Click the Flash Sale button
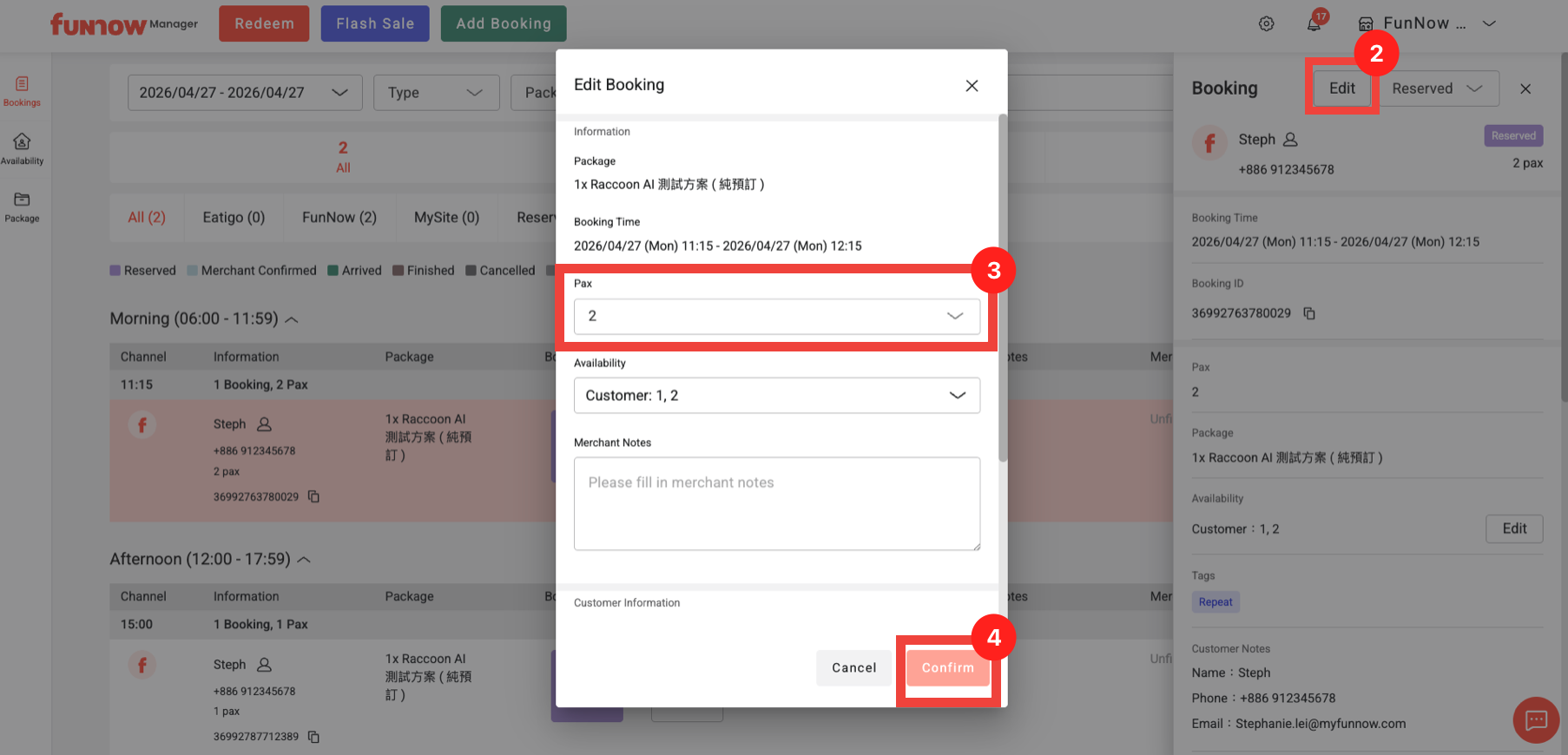 click(x=375, y=24)
